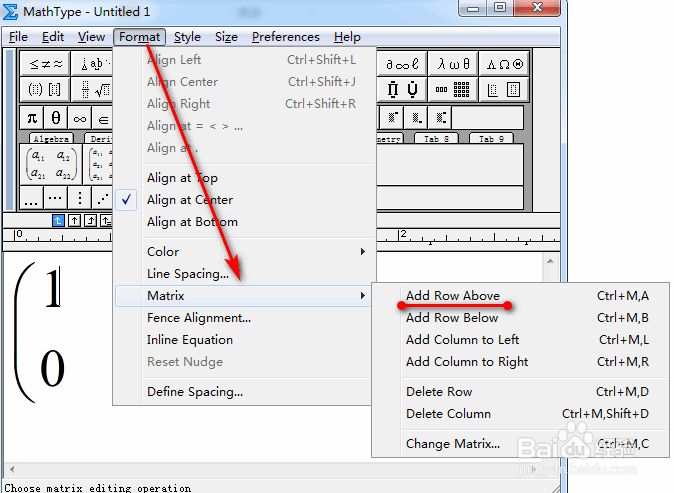
Task: Choose Delete Column
Action: click(521, 413)
